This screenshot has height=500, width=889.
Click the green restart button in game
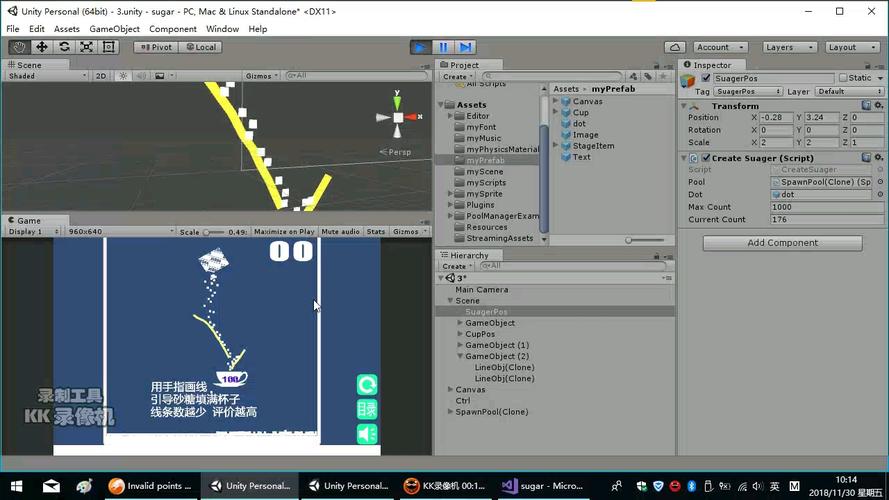(367, 385)
